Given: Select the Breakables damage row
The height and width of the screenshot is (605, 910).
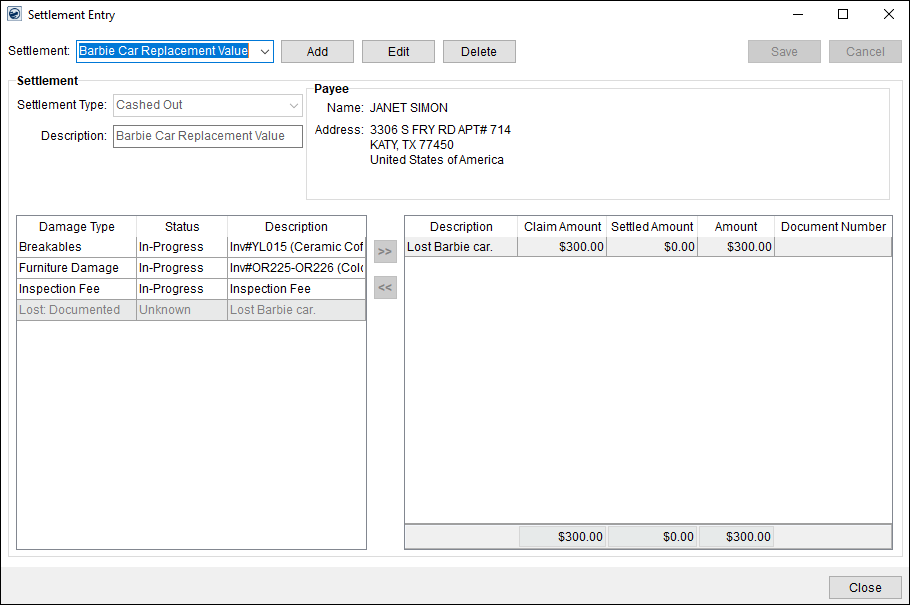Looking at the screenshot, I should tap(76, 247).
